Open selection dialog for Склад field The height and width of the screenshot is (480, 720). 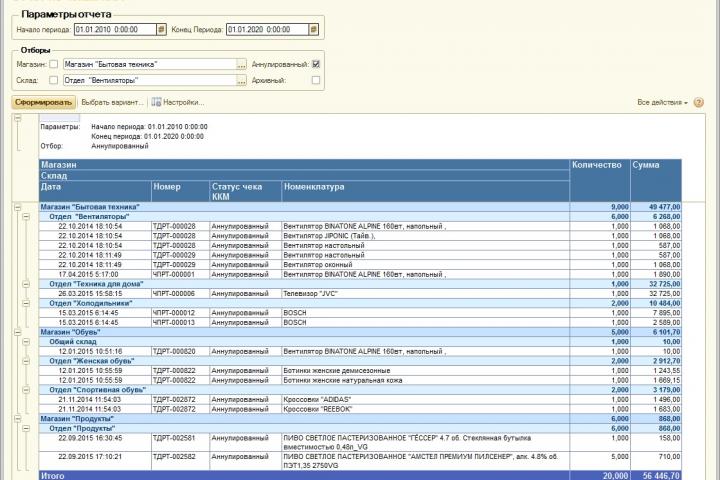[242, 80]
